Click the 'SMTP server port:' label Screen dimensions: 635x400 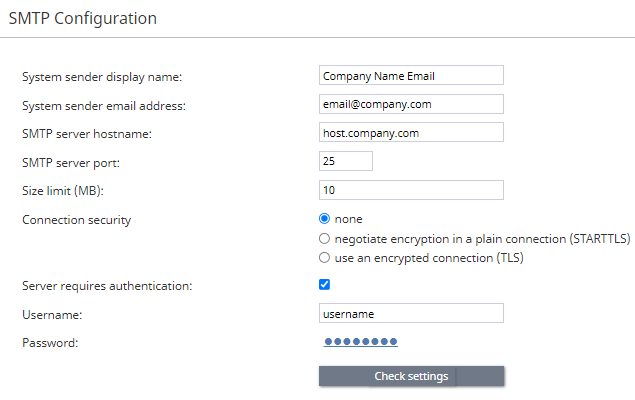click(x=71, y=163)
